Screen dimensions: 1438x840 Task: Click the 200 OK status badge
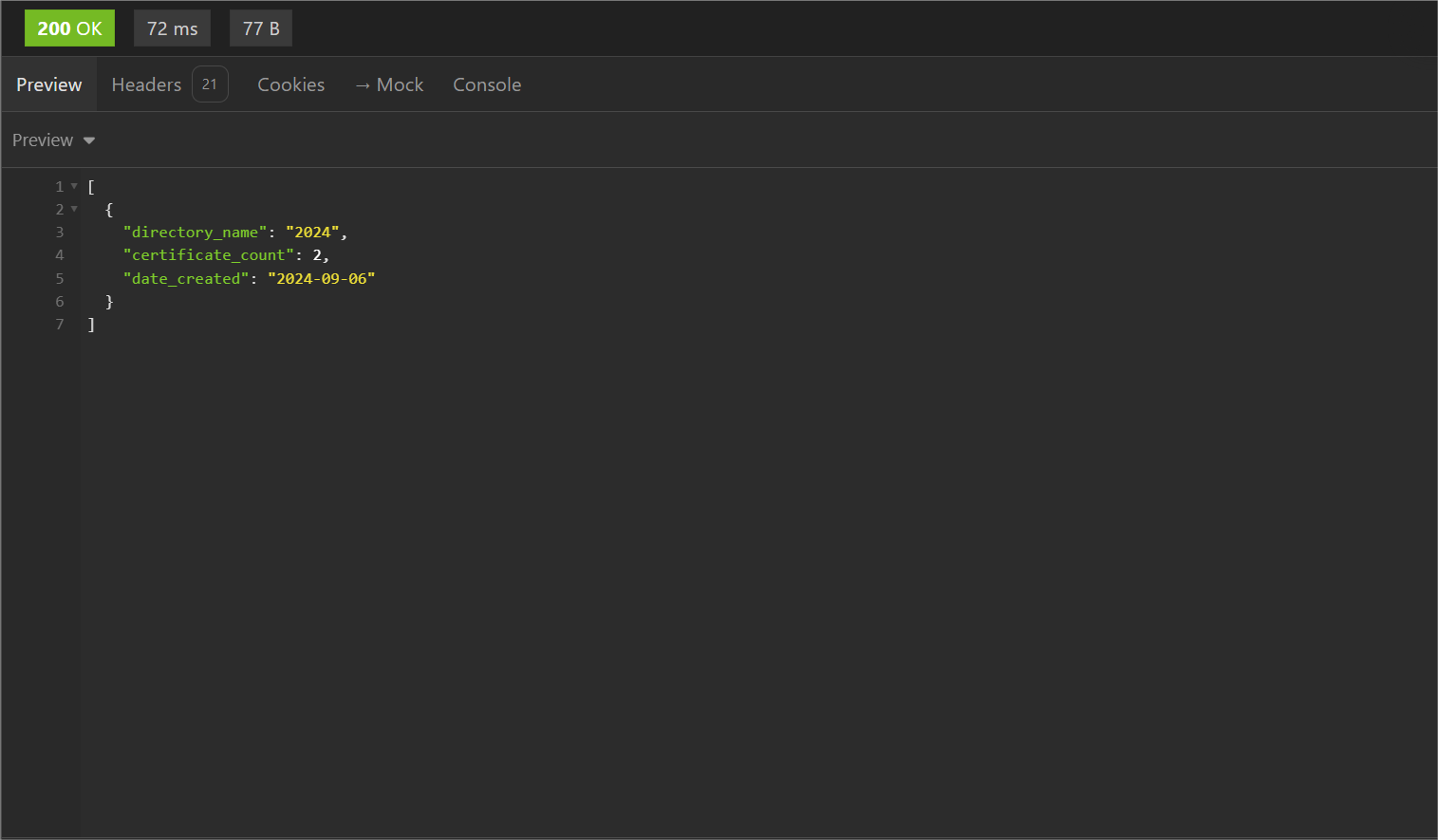(x=68, y=28)
